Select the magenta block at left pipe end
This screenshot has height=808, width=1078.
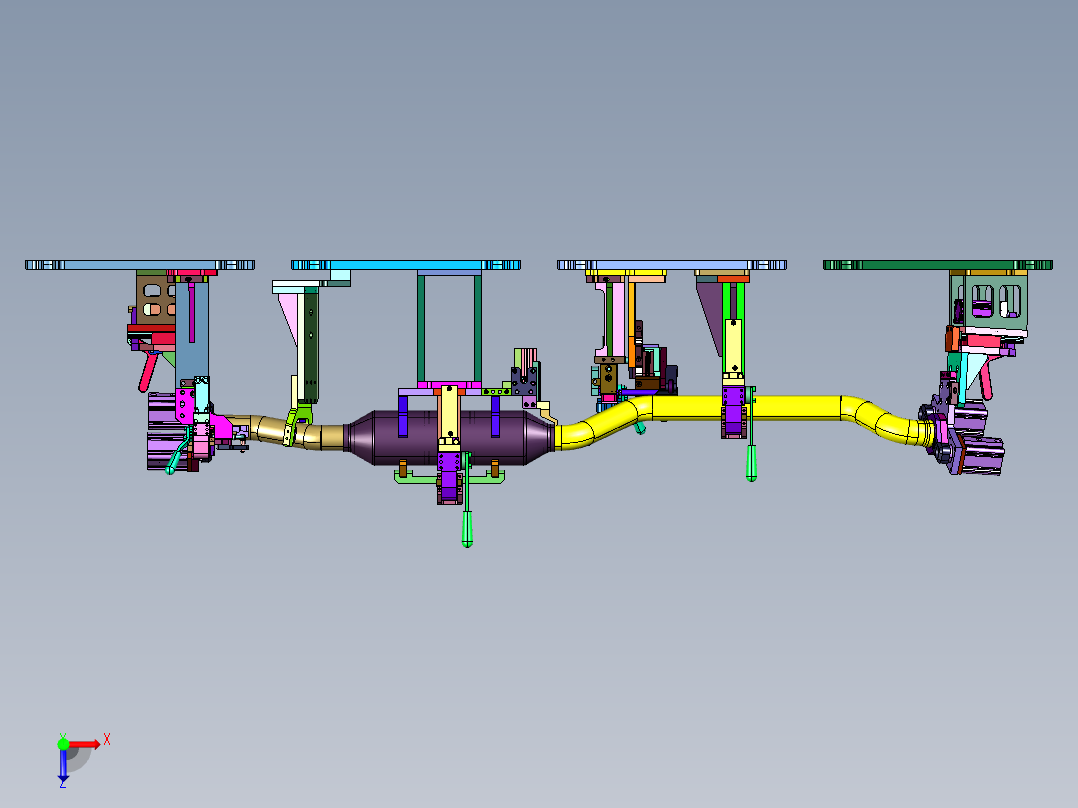tap(221, 426)
